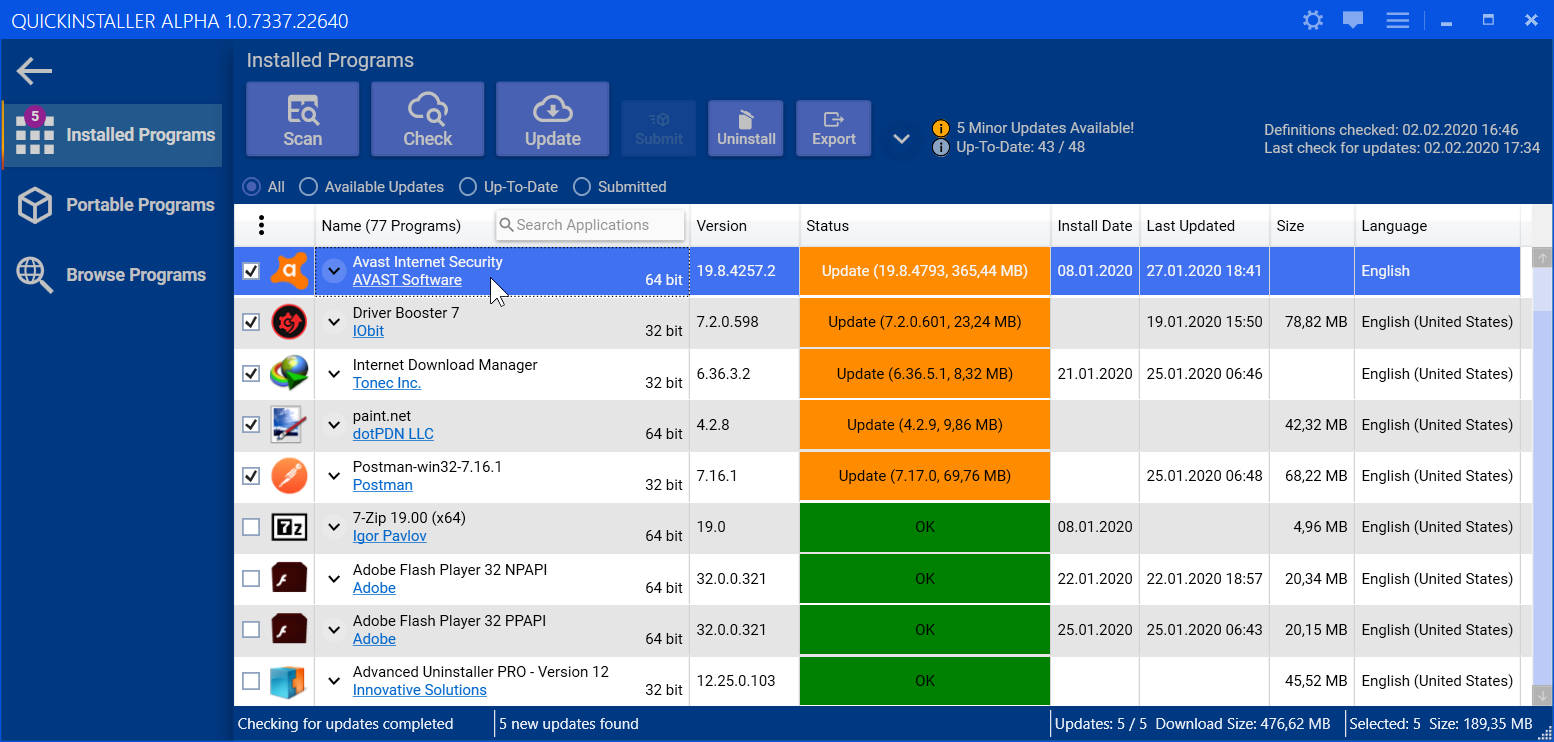Click the Postman app icon
This screenshot has width=1554, height=742.
pos(289,476)
